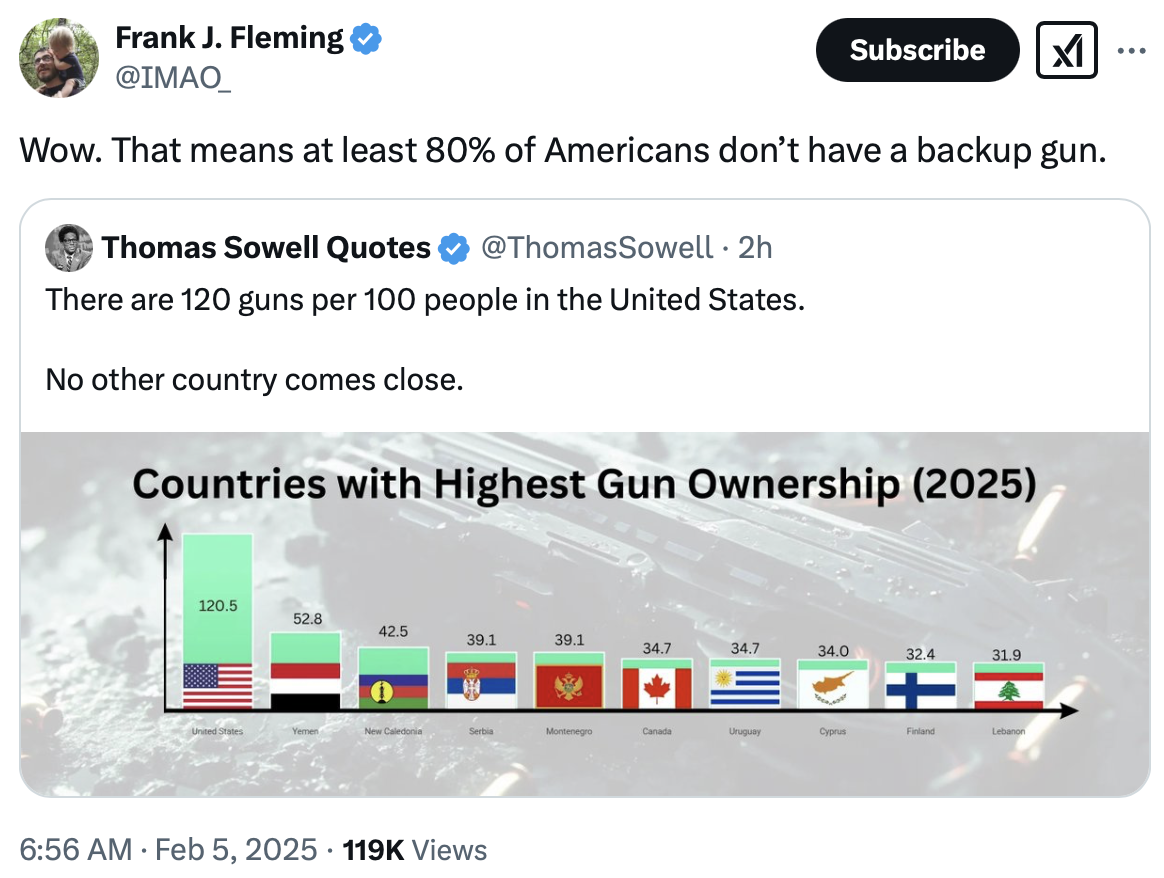Click the Subscribe button
Screen dimensions: 1164x878
[x=917, y=50]
